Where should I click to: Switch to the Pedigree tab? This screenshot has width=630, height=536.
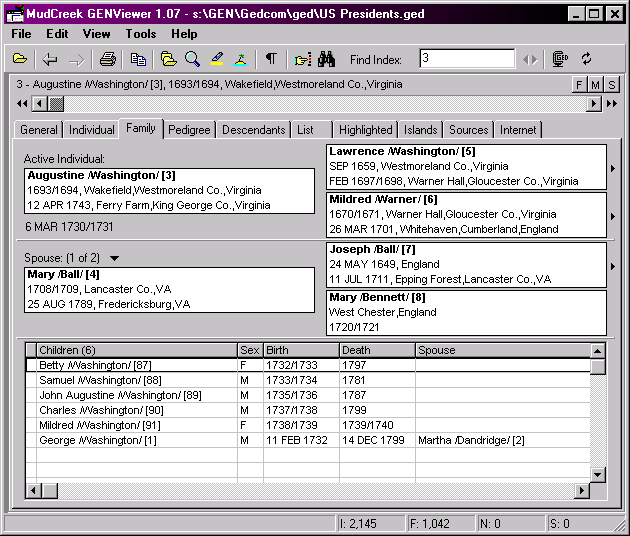[189, 129]
